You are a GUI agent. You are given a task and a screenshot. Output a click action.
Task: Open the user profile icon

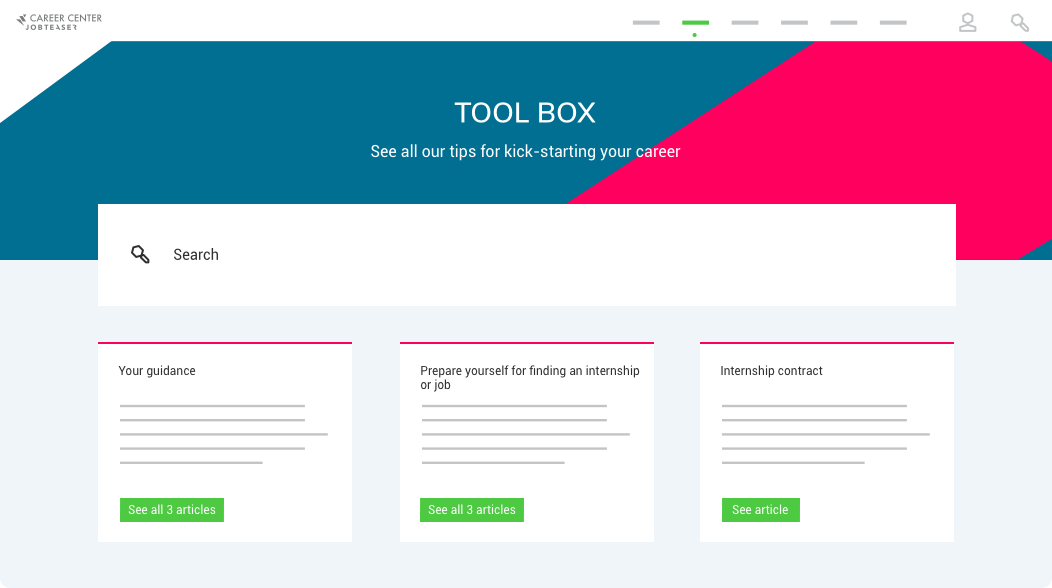(967, 23)
